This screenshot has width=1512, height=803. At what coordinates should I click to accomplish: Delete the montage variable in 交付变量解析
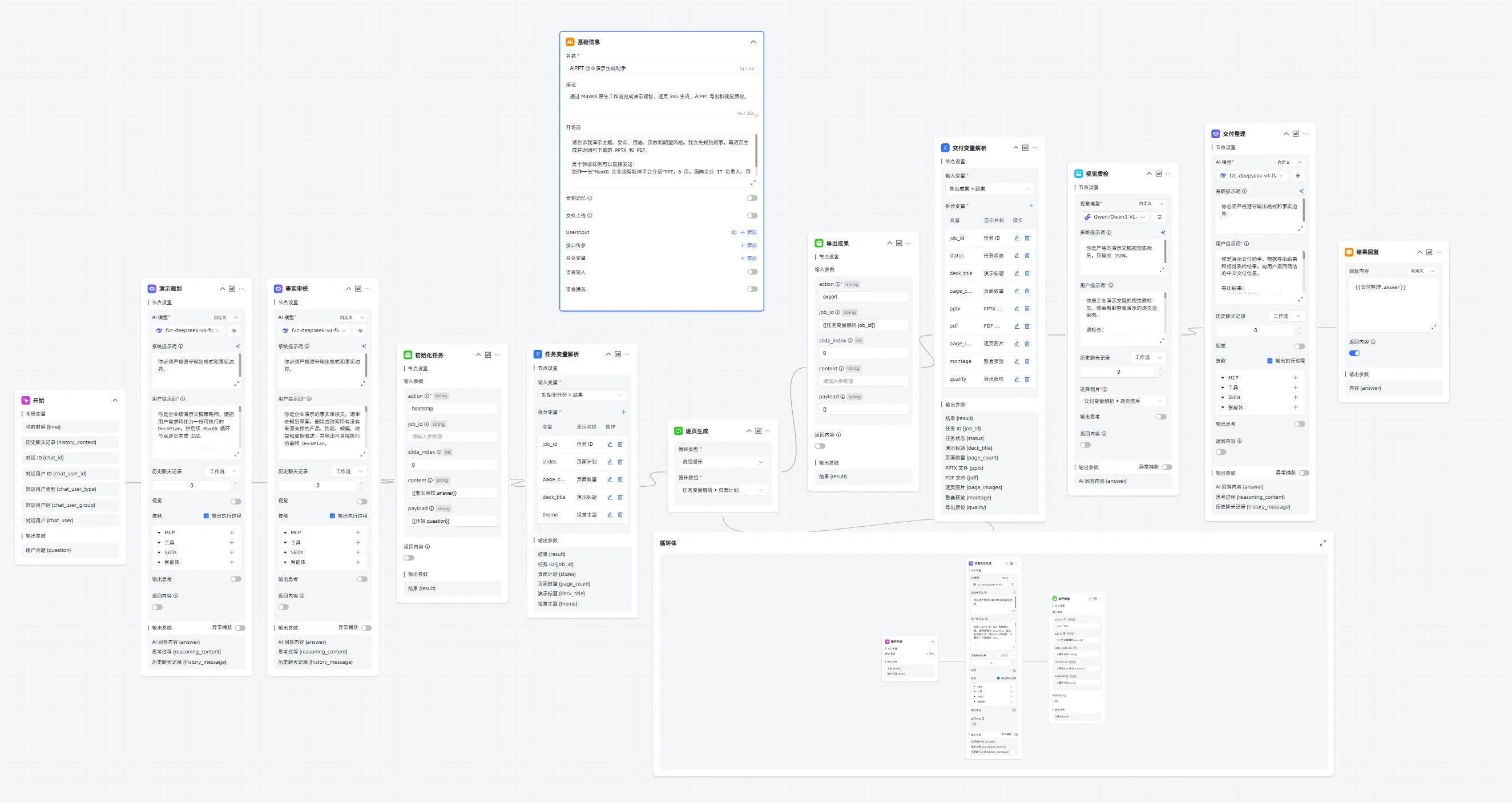click(1027, 362)
